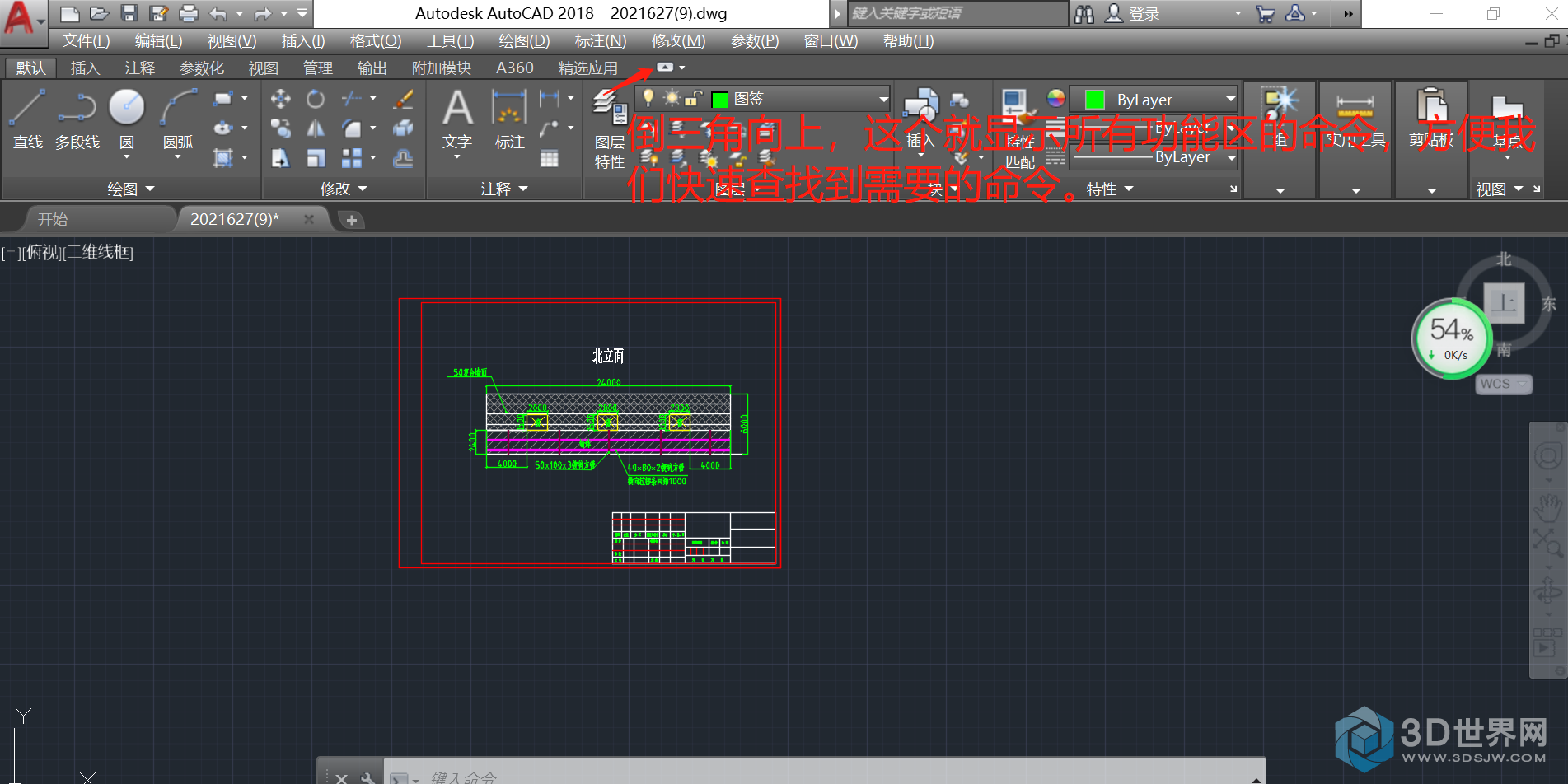The image size is (1568, 784).
Task: Open the steering wheel in navigation bar
Action: pyautogui.click(x=1548, y=455)
